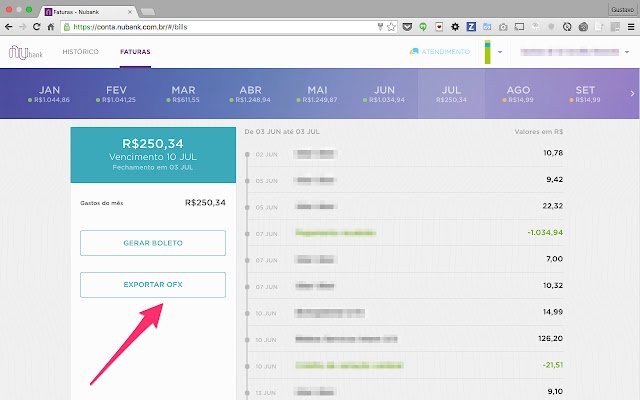This screenshot has width=640, height=400.
Task: Select the FEV bill month
Action: pyautogui.click(x=116, y=94)
